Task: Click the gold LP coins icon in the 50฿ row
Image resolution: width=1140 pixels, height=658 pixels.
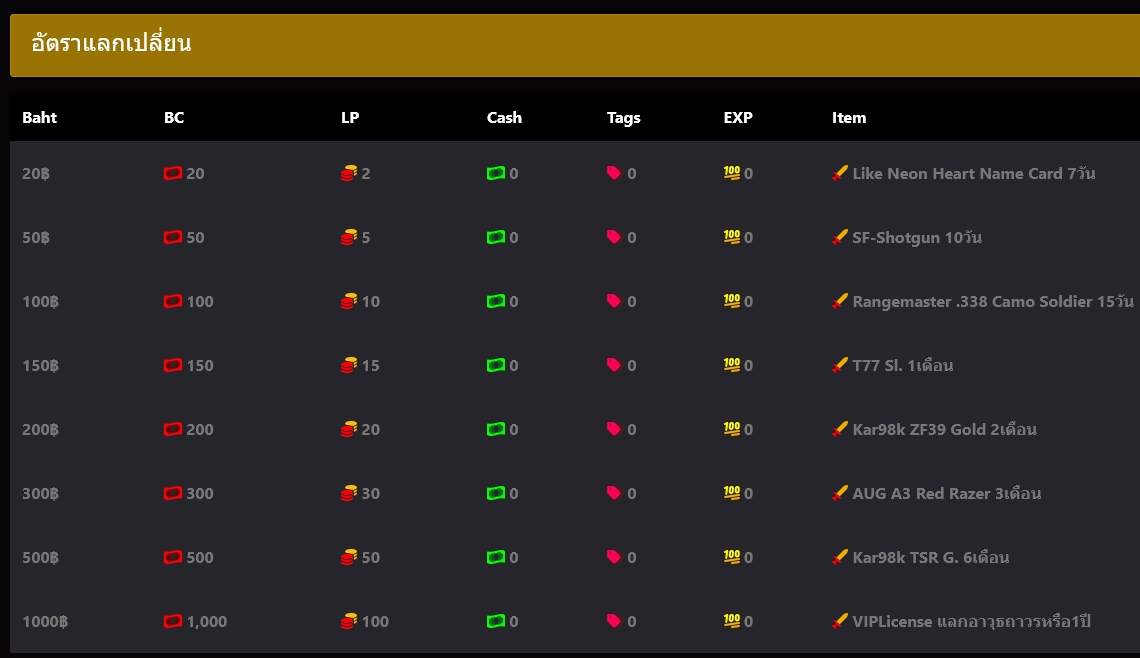Action: point(349,237)
